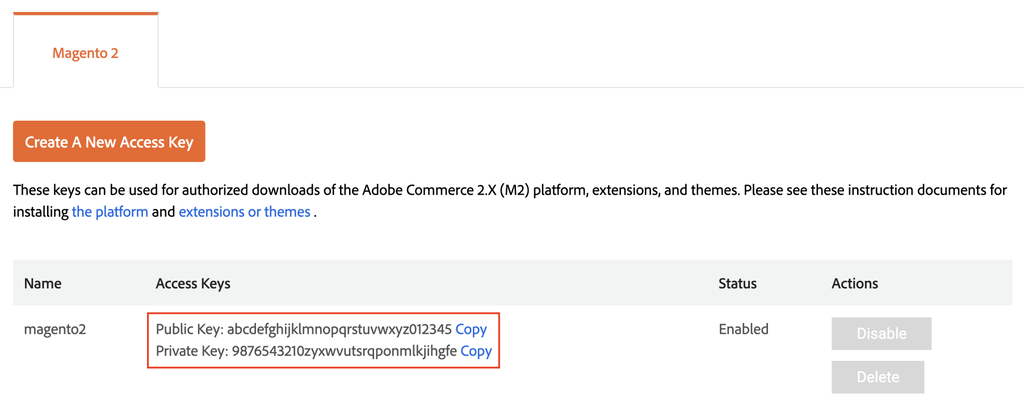This screenshot has height=408, width=1024.
Task: Click Create A New Access Key button
Action: 109,142
